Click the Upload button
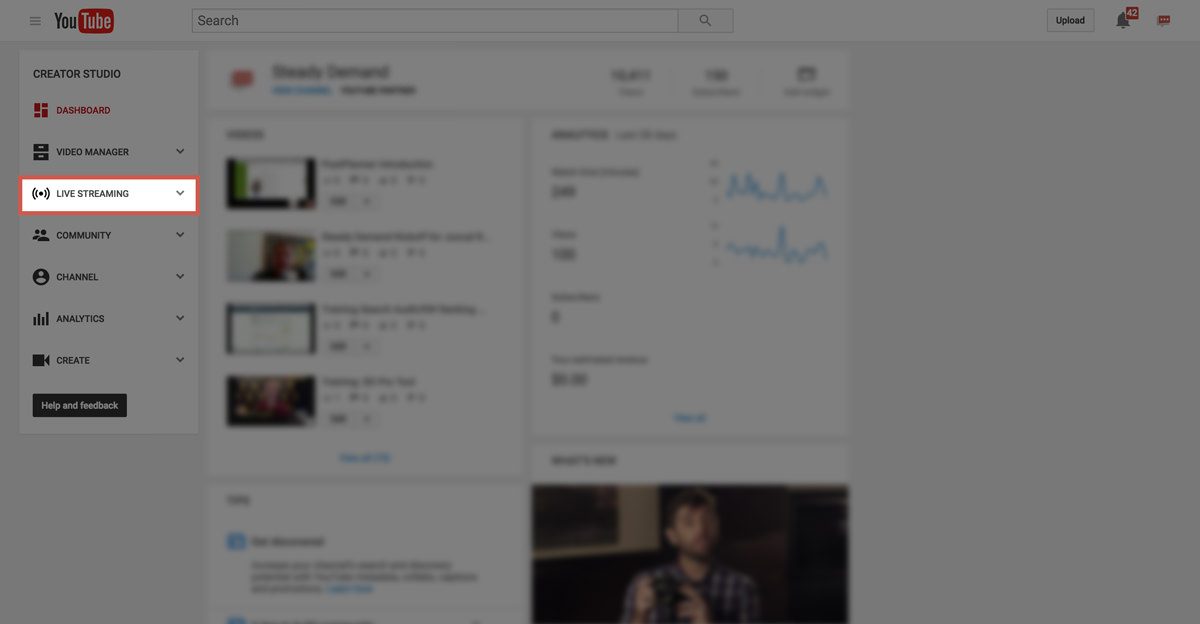The image size is (1200, 624). 1070,20
